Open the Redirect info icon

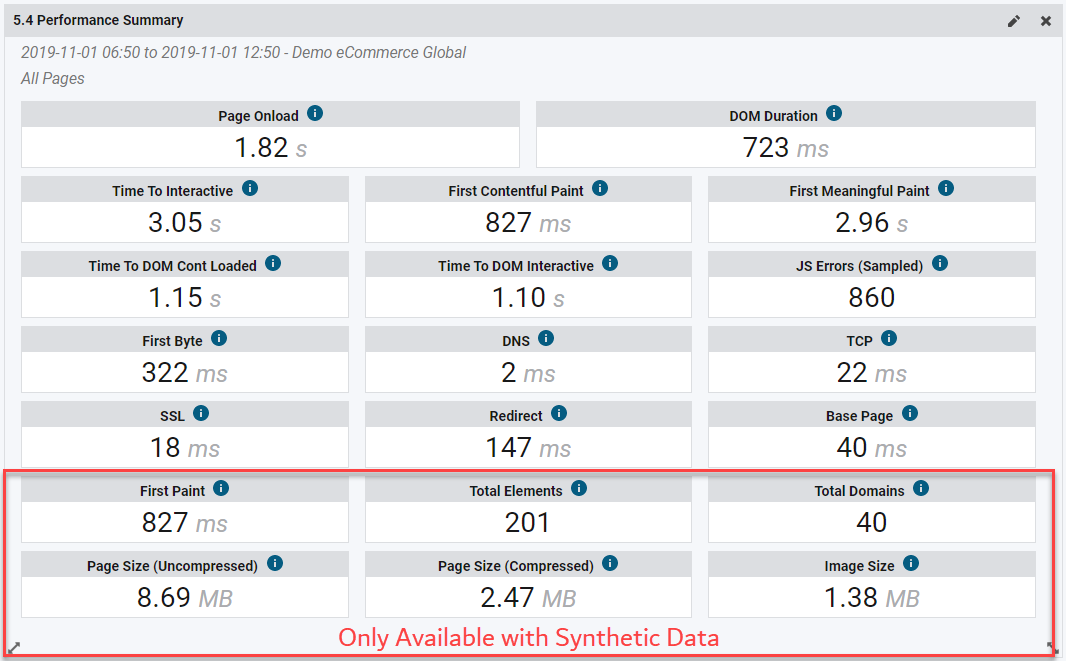(x=559, y=413)
